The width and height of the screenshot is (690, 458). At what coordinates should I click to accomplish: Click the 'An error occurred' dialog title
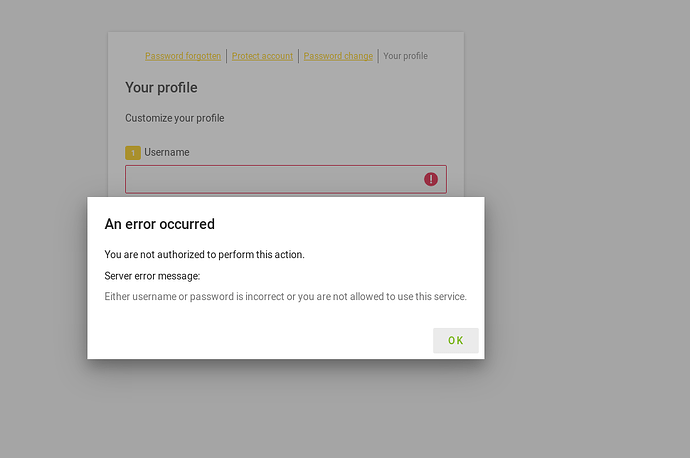tap(160, 224)
